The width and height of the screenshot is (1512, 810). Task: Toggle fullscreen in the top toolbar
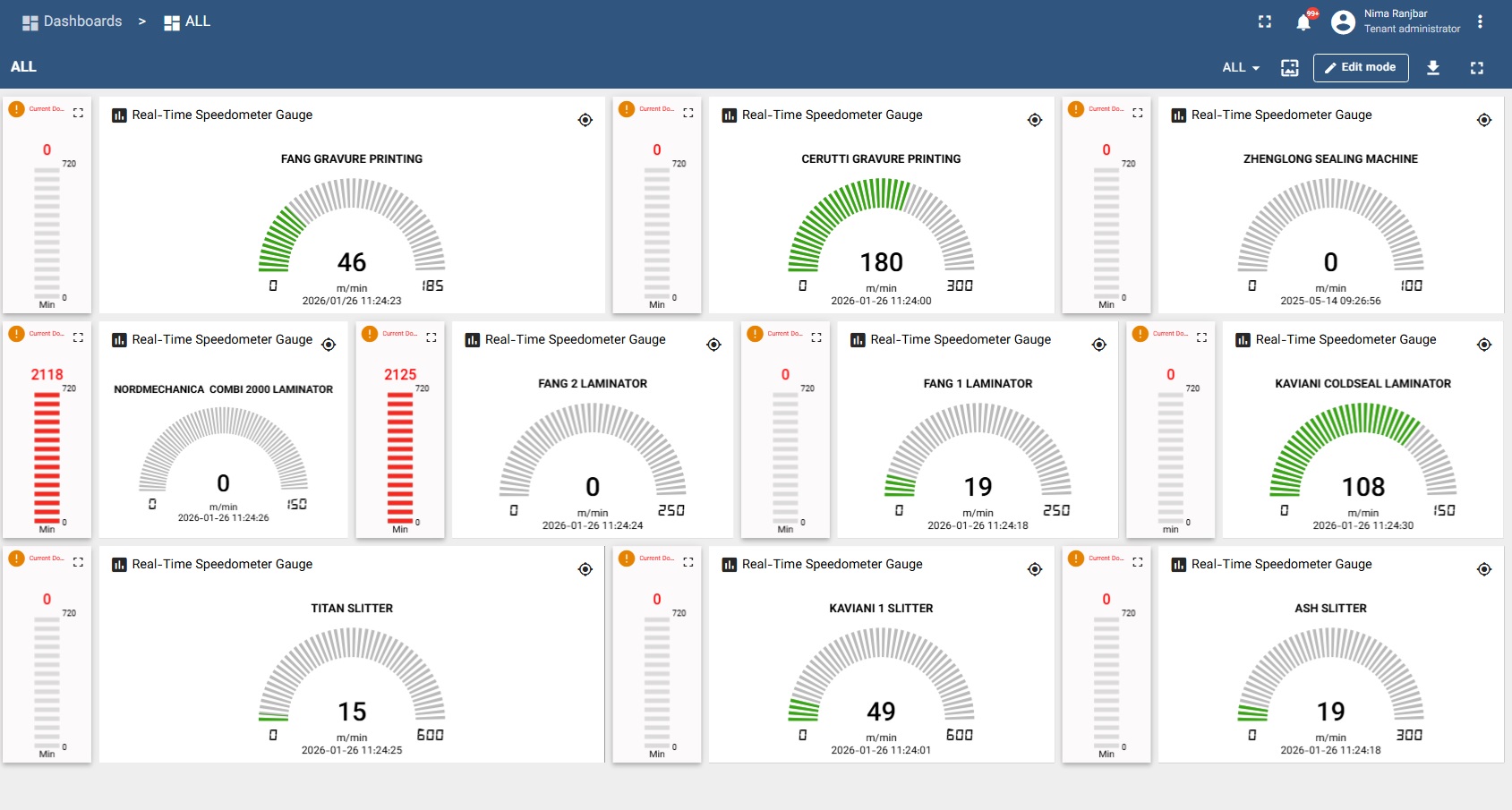pos(1265,21)
